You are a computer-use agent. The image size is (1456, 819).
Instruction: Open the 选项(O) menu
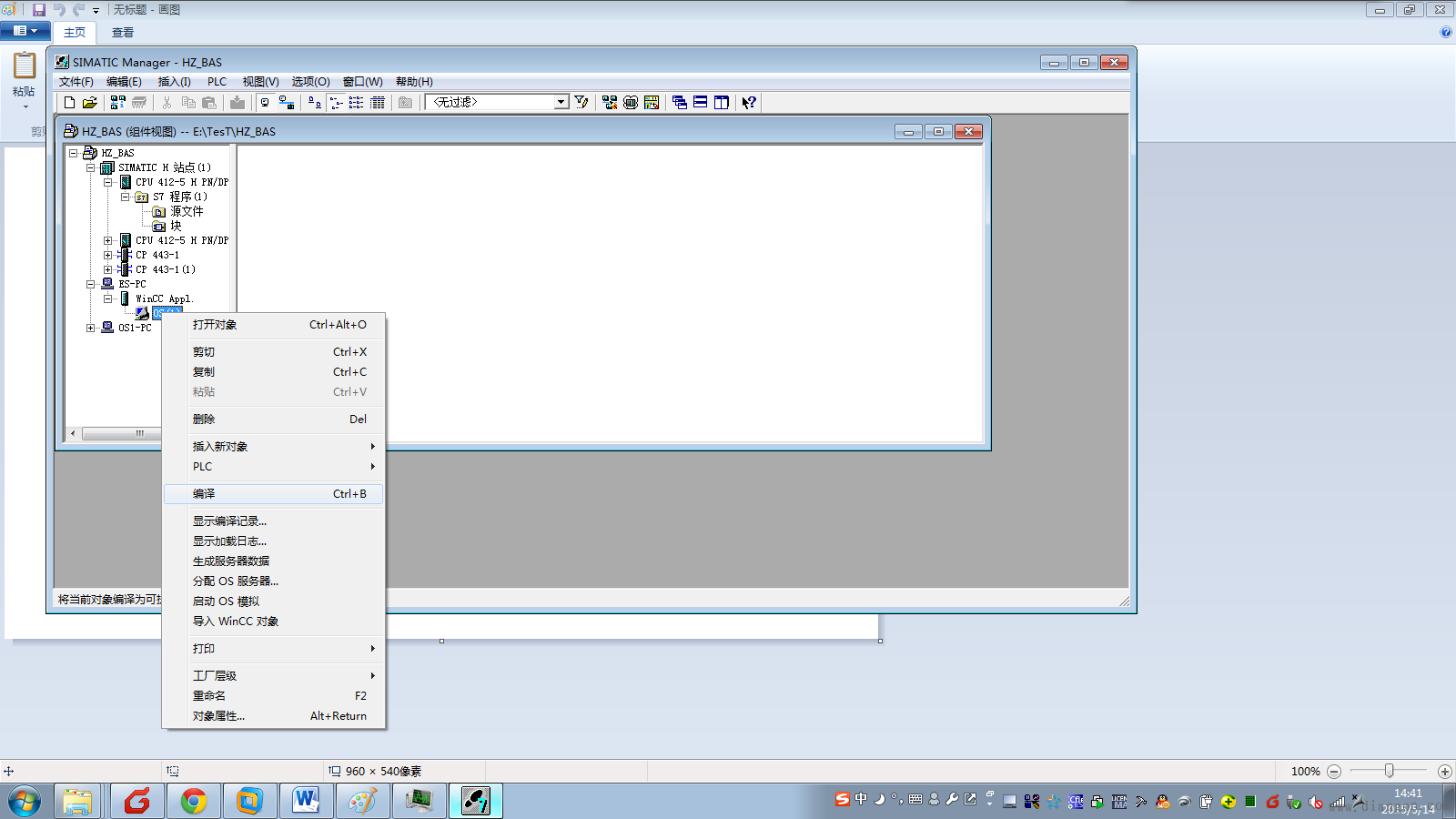[x=310, y=82]
